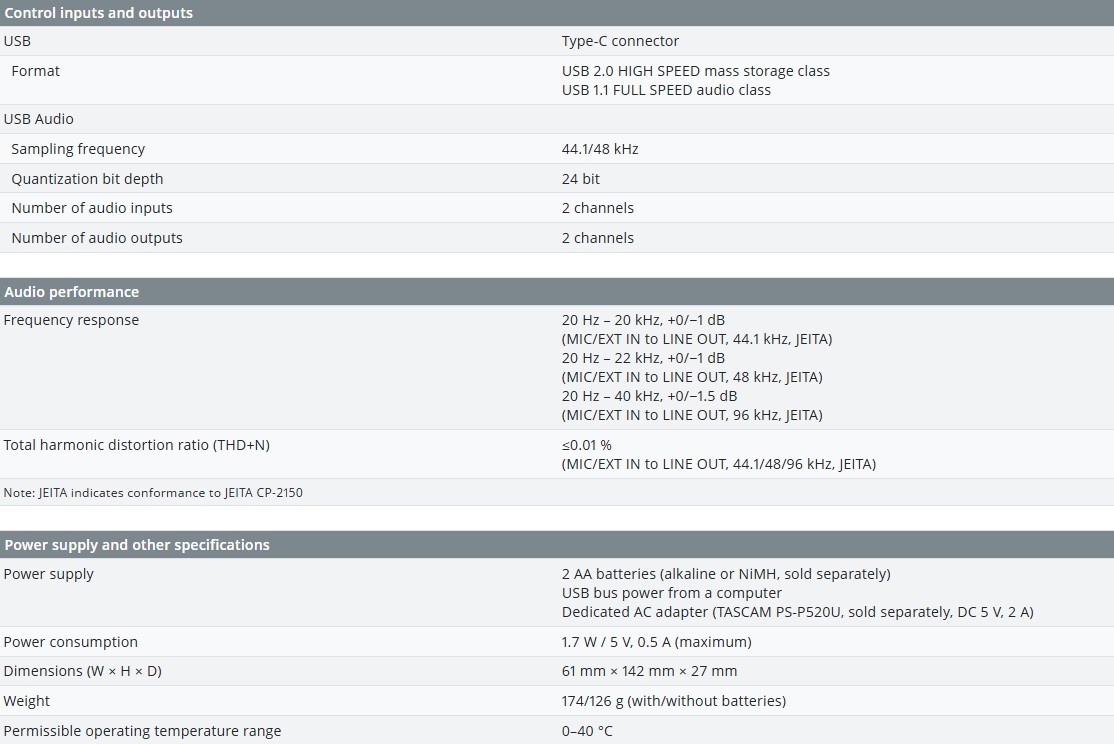Click the "Weight" row label

[x=27, y=701]
